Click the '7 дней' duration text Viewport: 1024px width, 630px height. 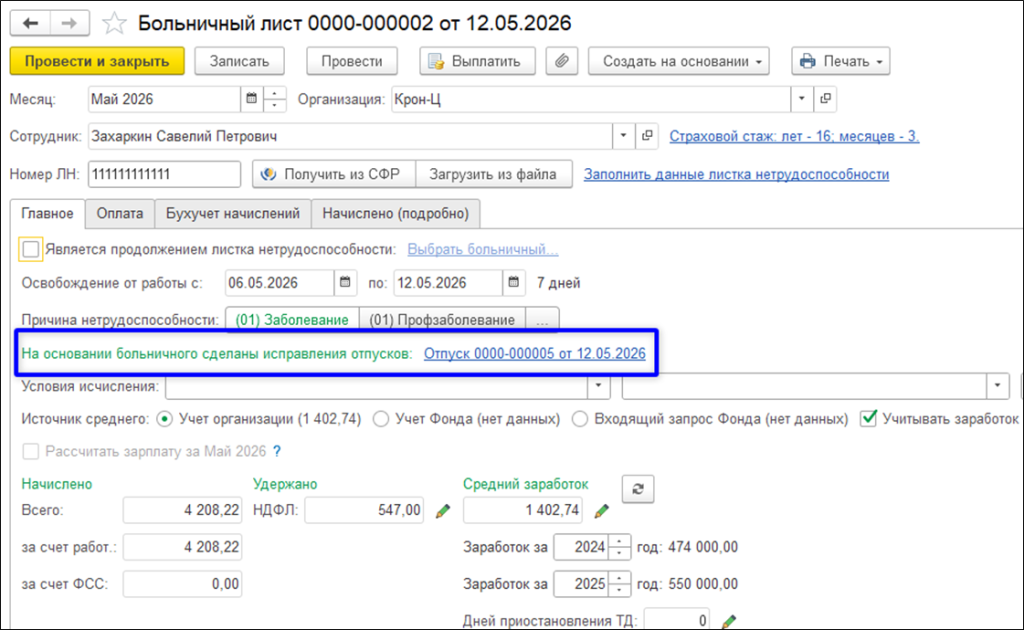pyautogui.click(x=558, y=283)
